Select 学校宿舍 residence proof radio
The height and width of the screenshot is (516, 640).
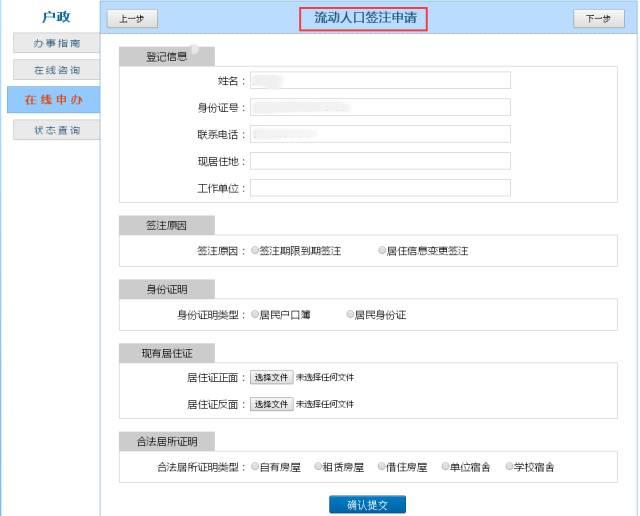(x=509, y=466)
